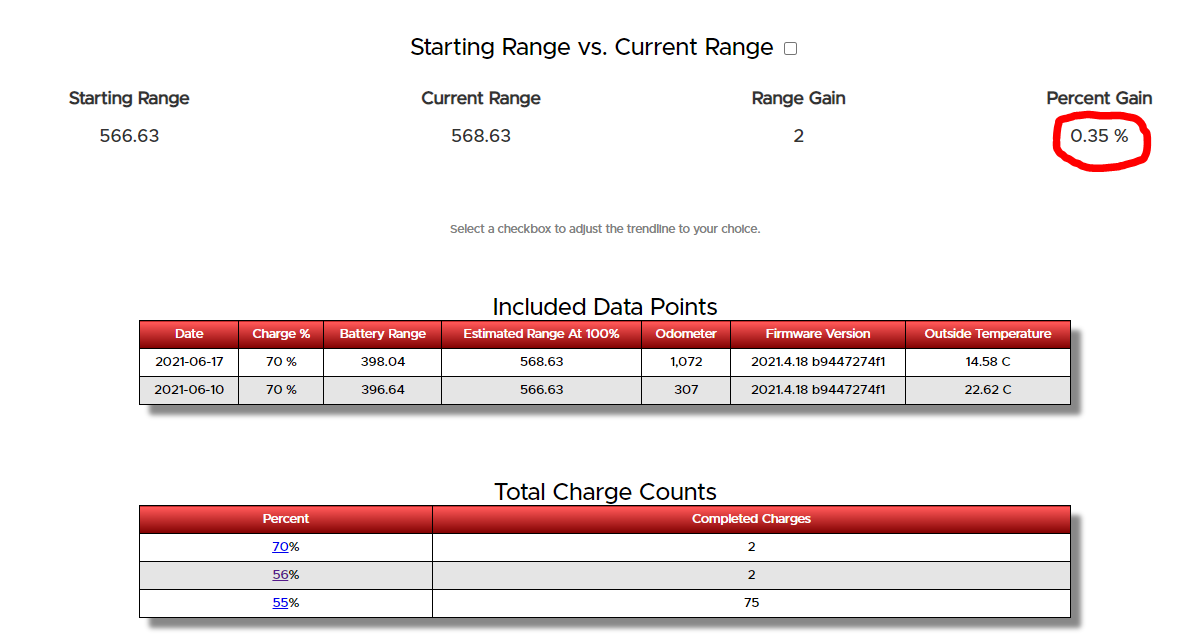This screenshot has height=643, width=1183.
Task: Click the Starting Range value 566.63
Action: (129, 137)
